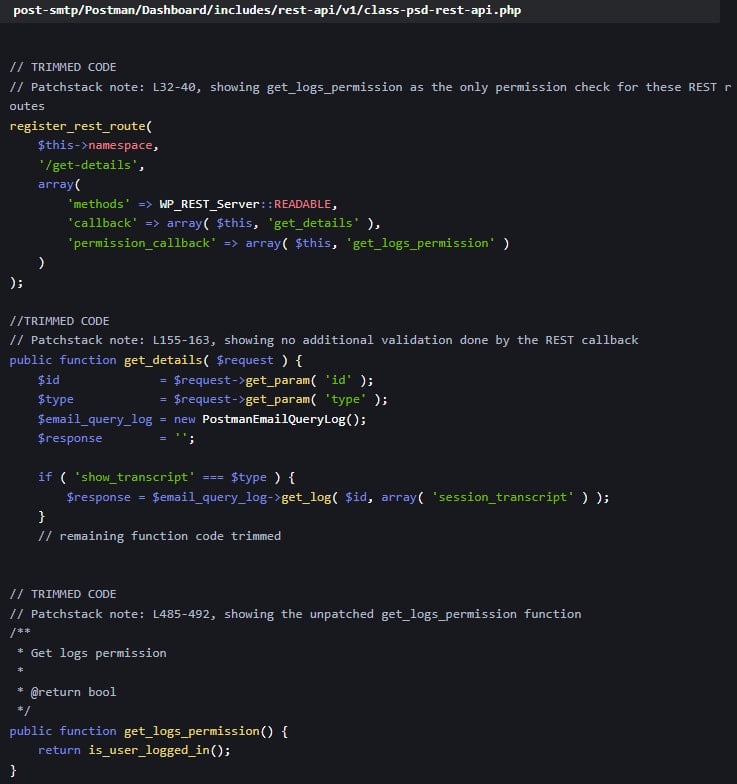Click the 'permission_callback' array key
Viewport: 737px width, 784px height.
(142, 243)
